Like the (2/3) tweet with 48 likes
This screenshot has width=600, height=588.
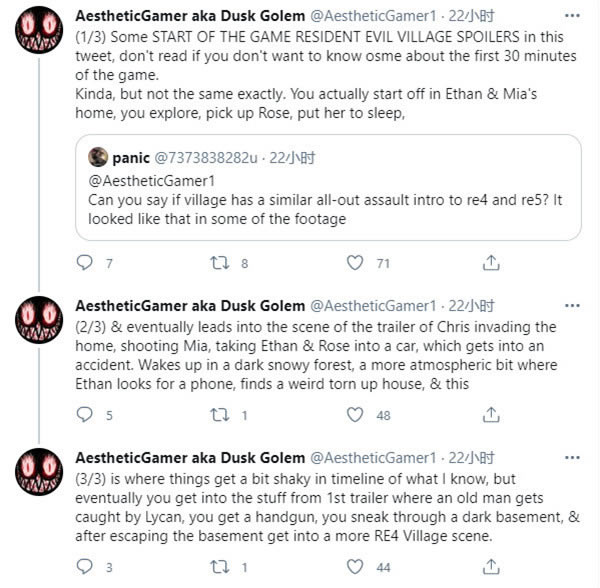354,414
